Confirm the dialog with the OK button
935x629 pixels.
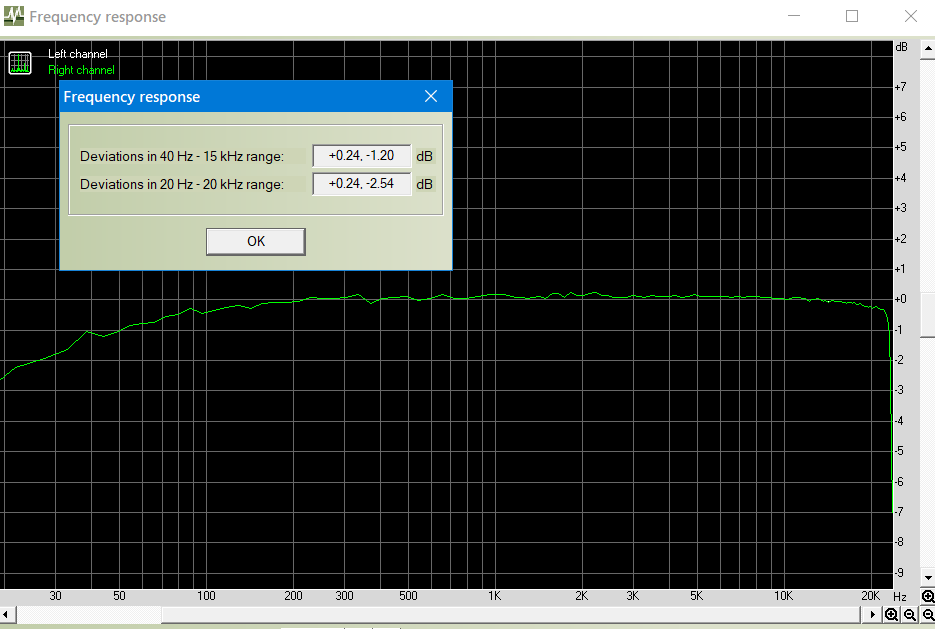tap(256, 241)
